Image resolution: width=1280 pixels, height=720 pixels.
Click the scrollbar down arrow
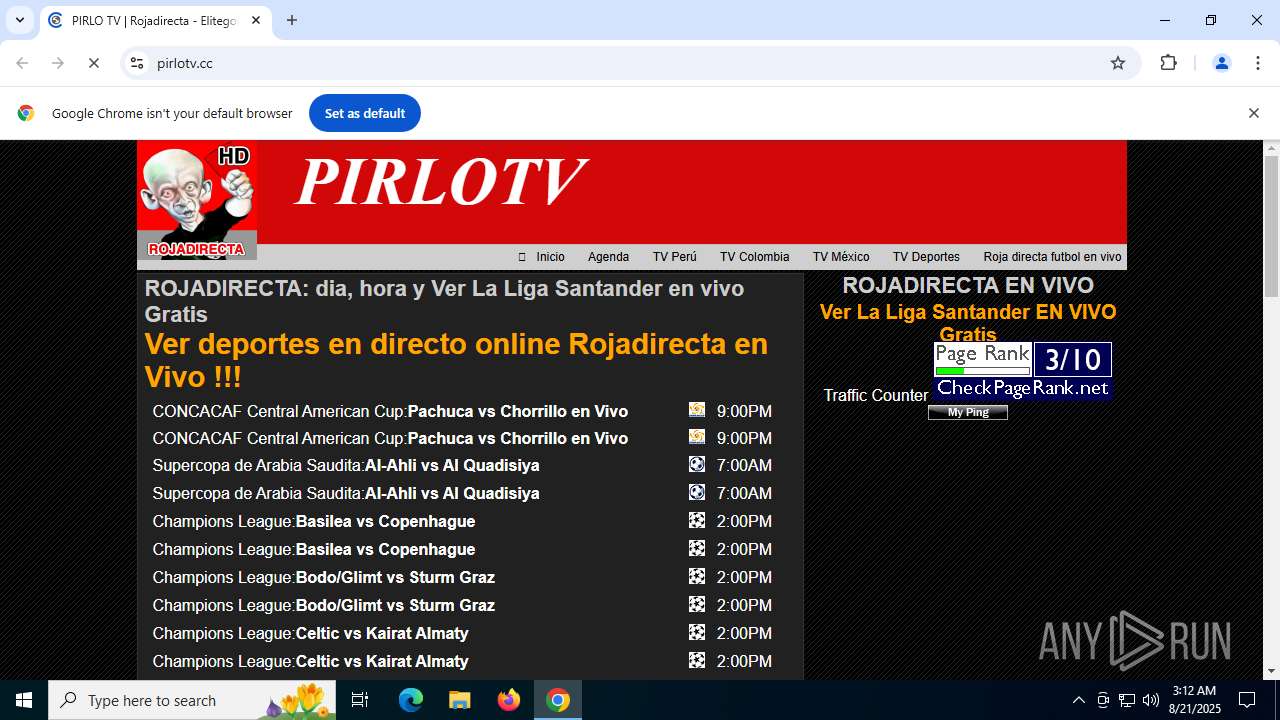click(x=1271, y=671)
